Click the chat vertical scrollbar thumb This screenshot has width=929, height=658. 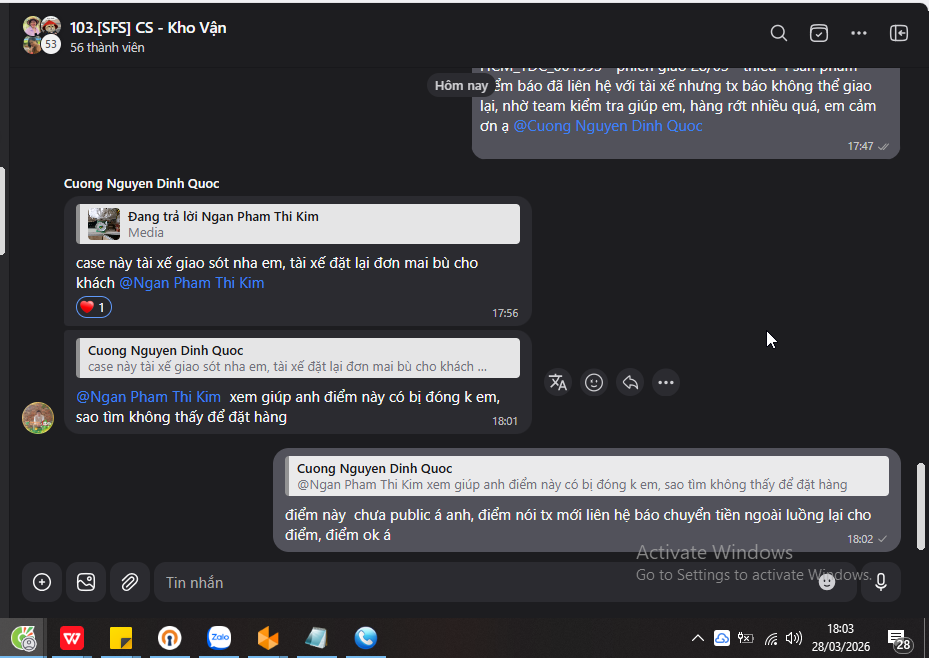920,506
